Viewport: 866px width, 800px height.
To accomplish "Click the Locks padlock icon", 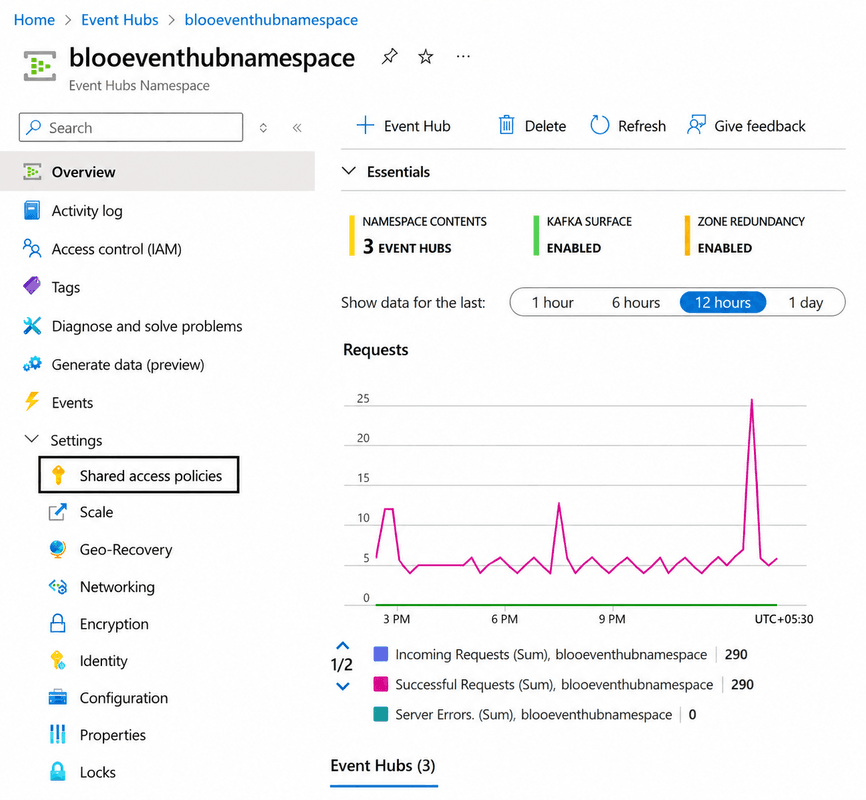I will pos(58,771).
